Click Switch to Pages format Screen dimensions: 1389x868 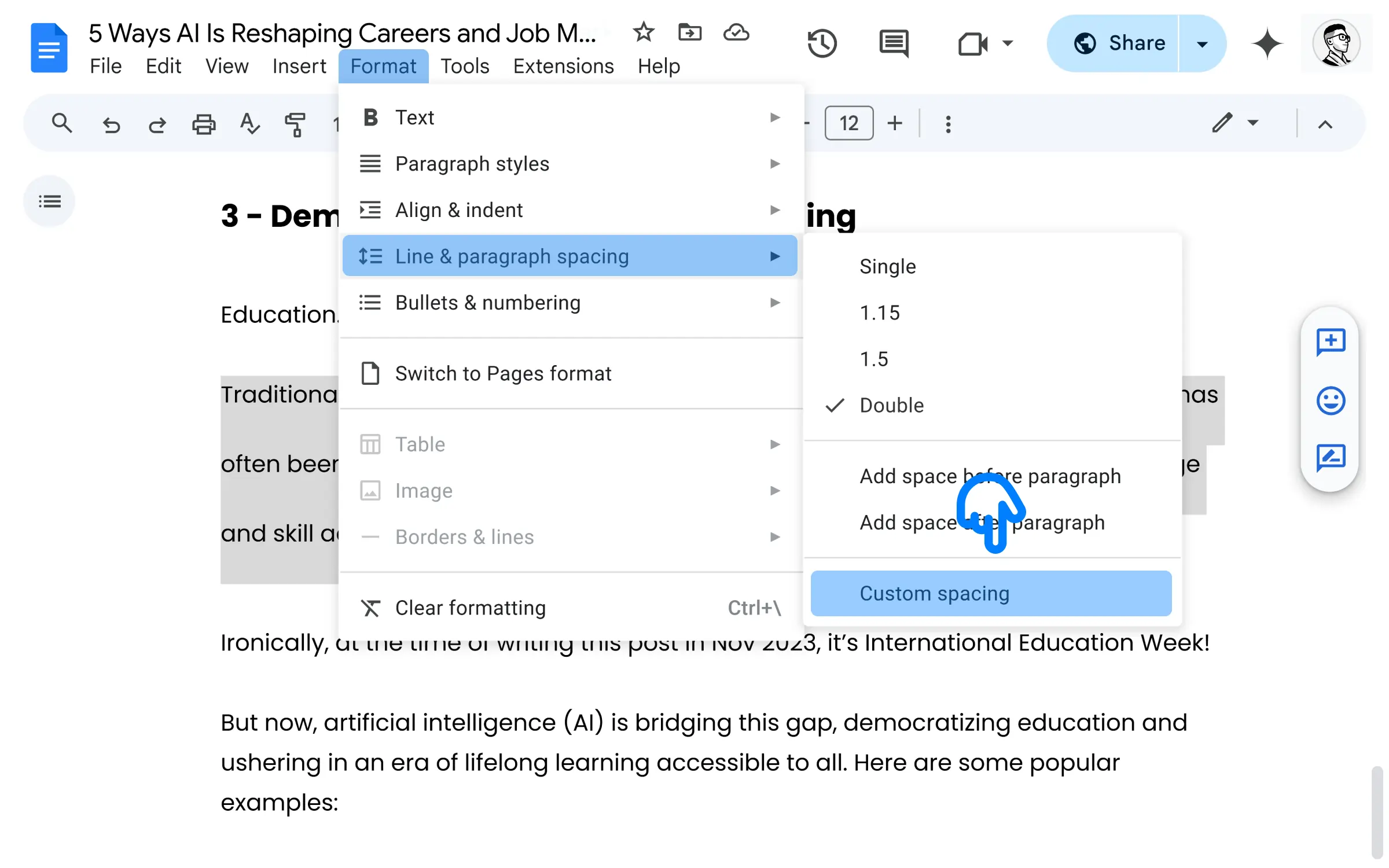click(570, 374)
